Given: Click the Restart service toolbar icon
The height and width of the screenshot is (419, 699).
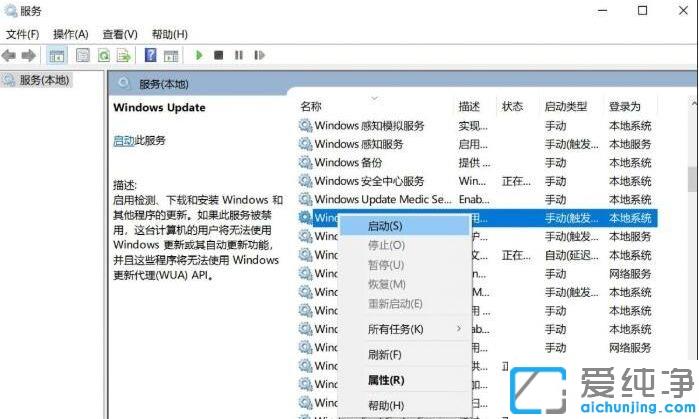Looking at the screenshot, I should click(x=259, y=55).
